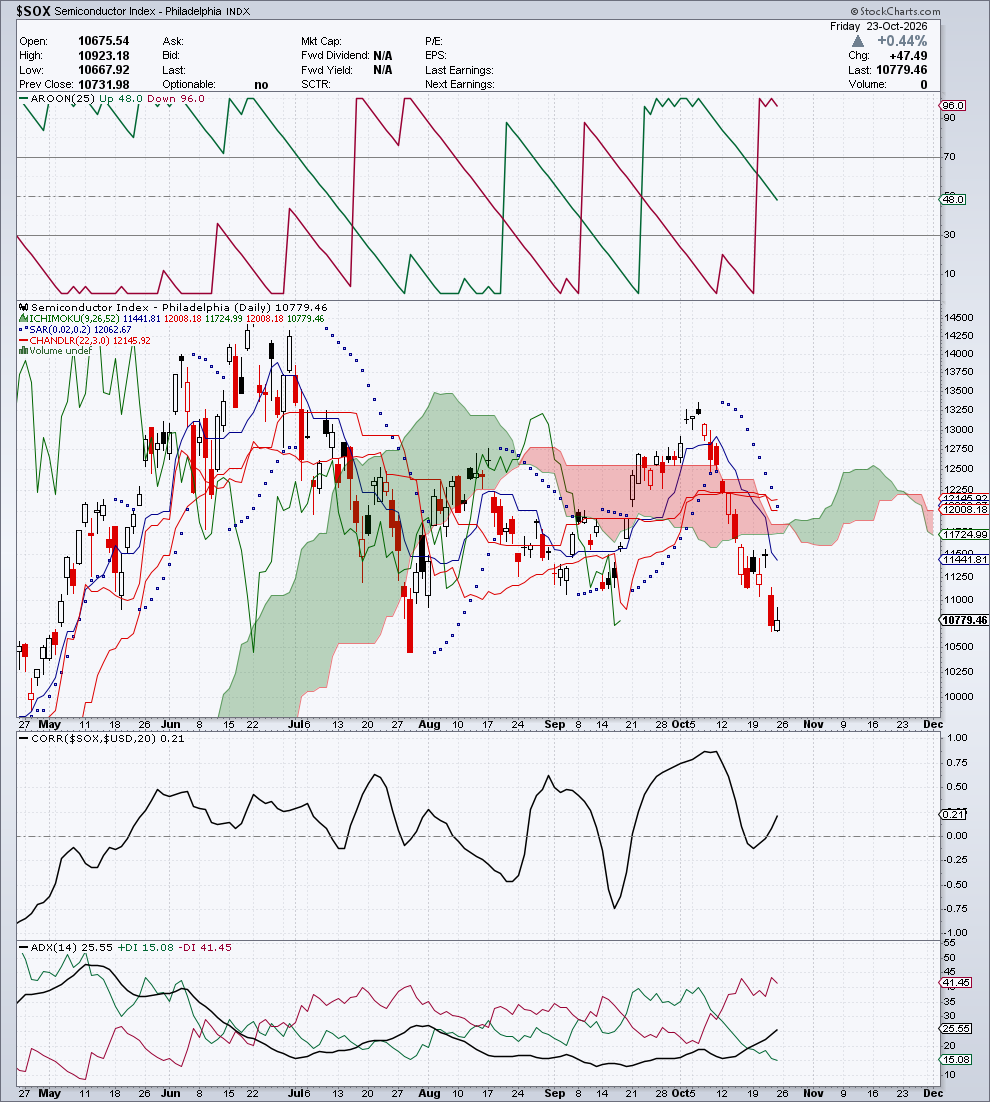
Task: Click the Mkt Cap label
Action: click(x=321, y=41)
